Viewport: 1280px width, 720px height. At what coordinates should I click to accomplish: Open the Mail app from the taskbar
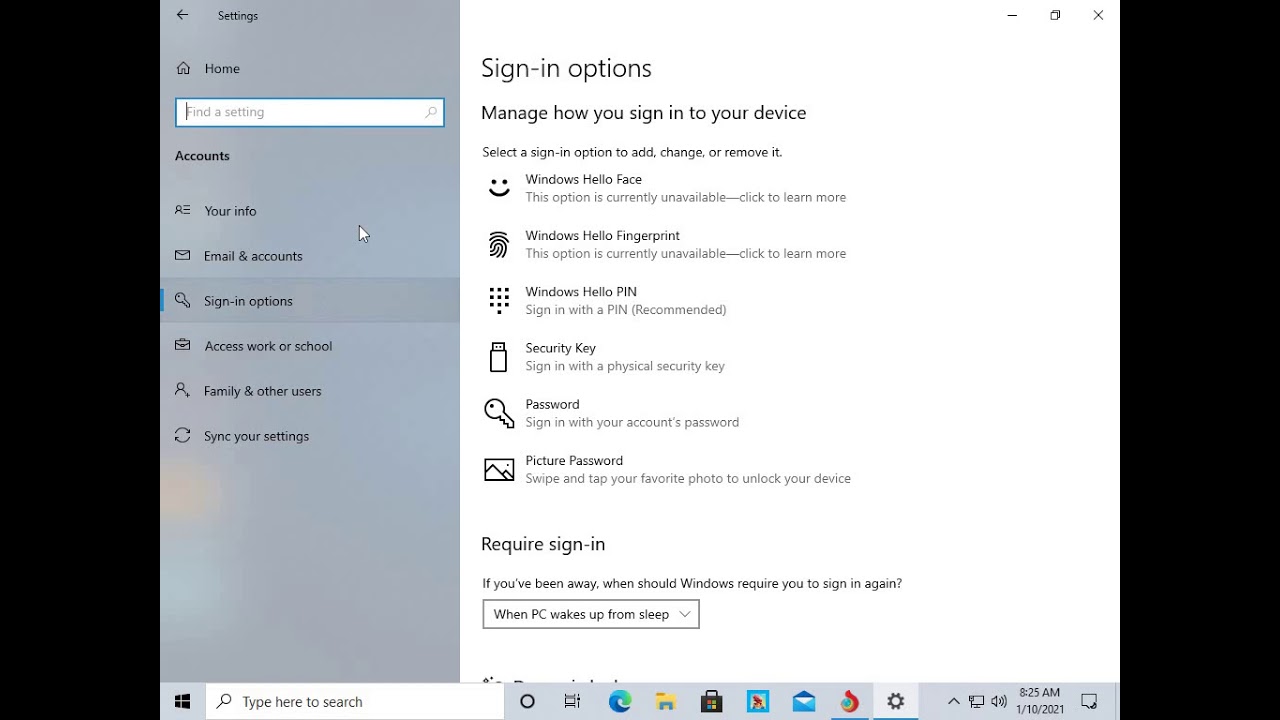tap(804, 702)
